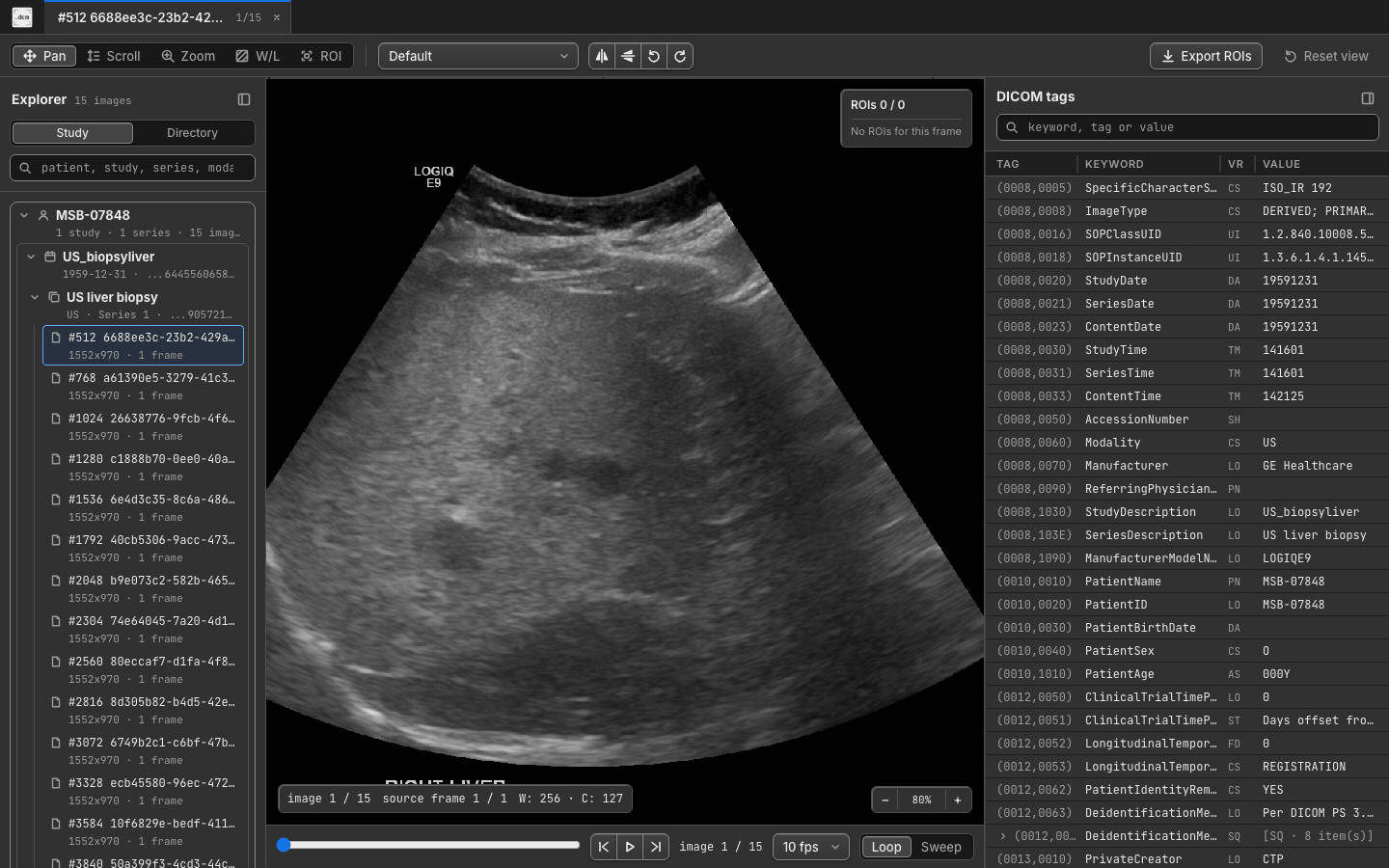Viewport: 1389px width, 868px height.
Task: Rotate image clockwise icon
Action: pyautogui.click(x=680, y=56)
